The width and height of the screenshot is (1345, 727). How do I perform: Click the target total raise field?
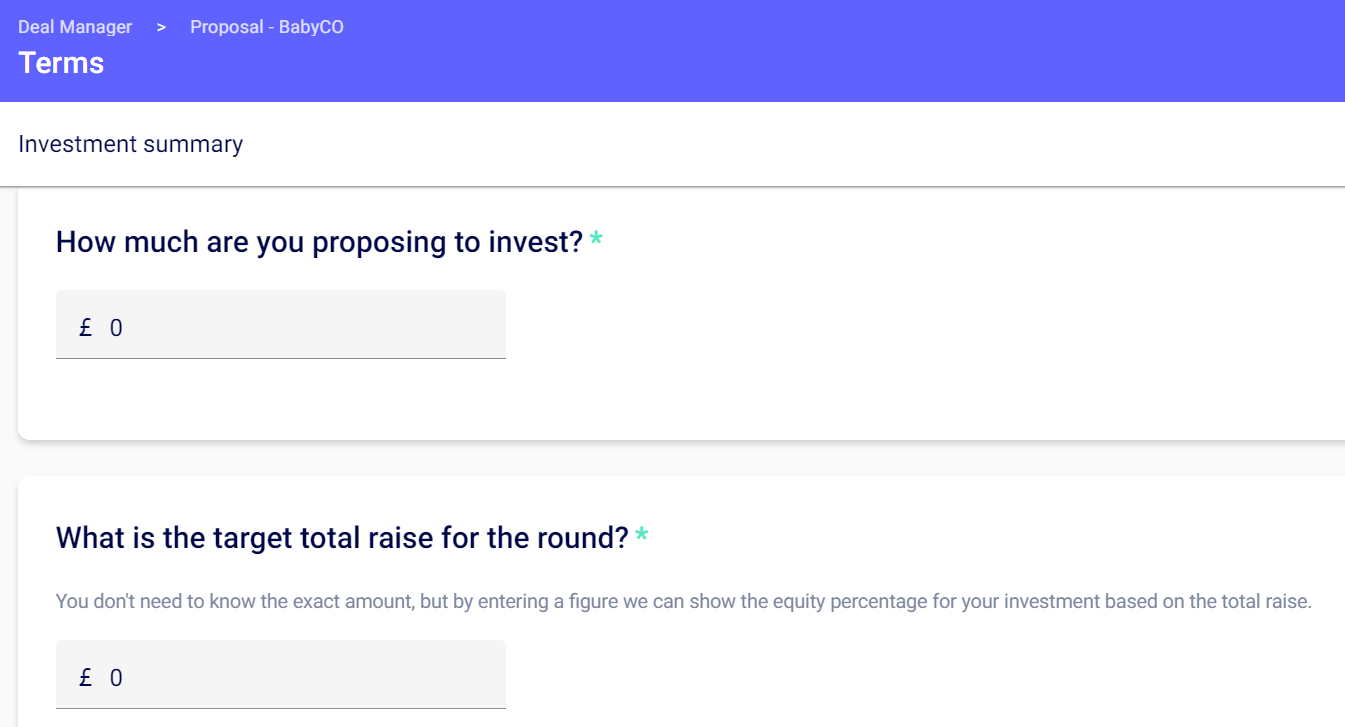pos(300,677)
